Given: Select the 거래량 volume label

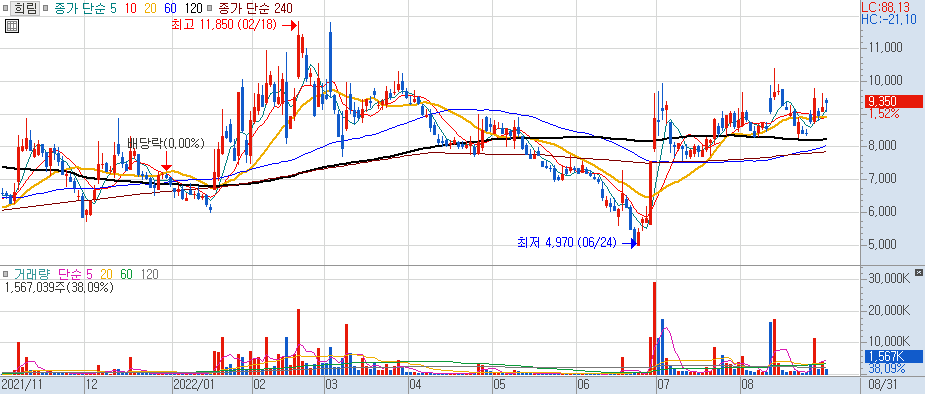Looking at the screenshot, I should coord(32,274).
